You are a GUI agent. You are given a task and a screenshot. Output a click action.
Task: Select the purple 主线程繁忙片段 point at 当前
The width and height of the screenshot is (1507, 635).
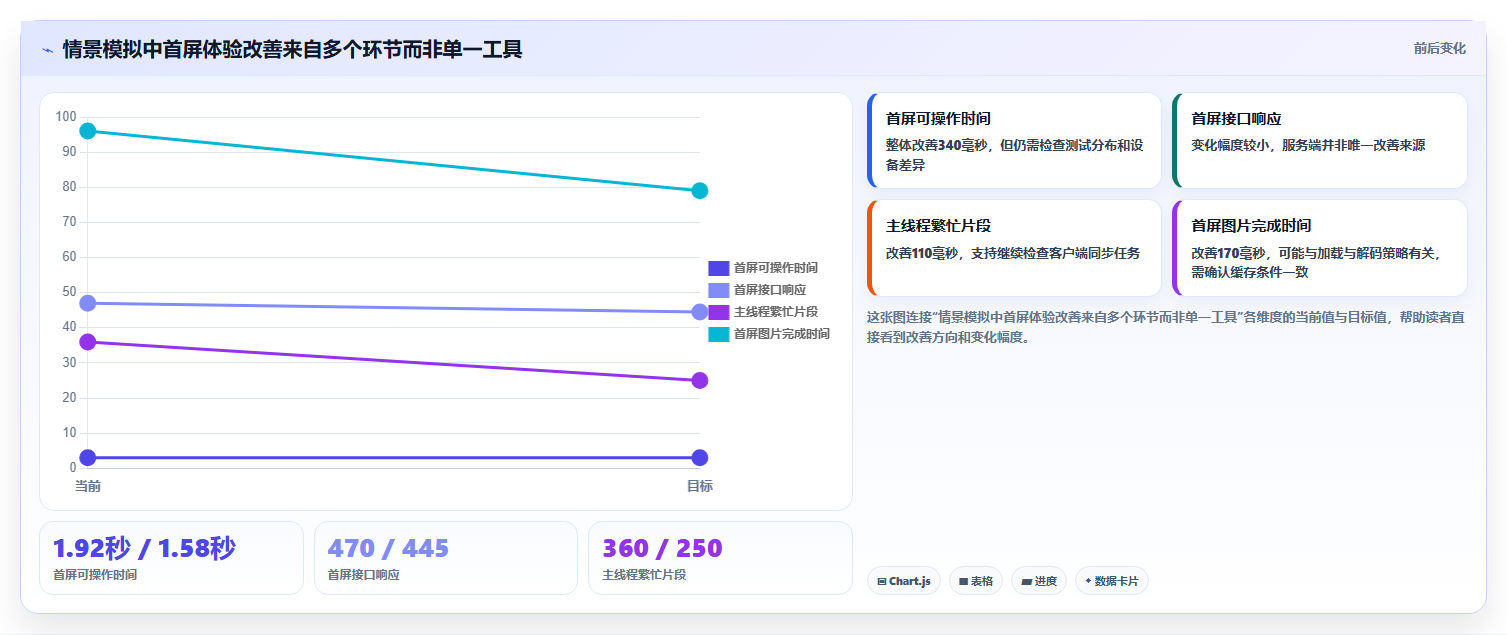(x=88, y=342)
